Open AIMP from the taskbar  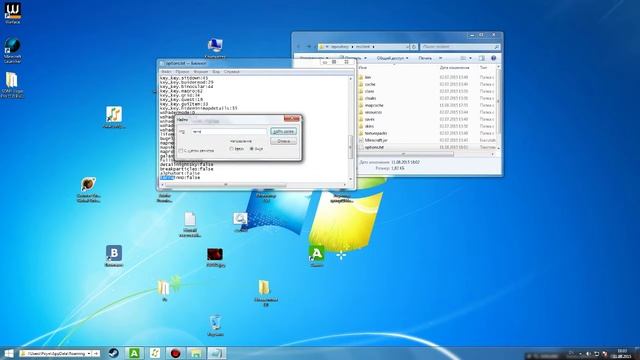coord(155,353)
